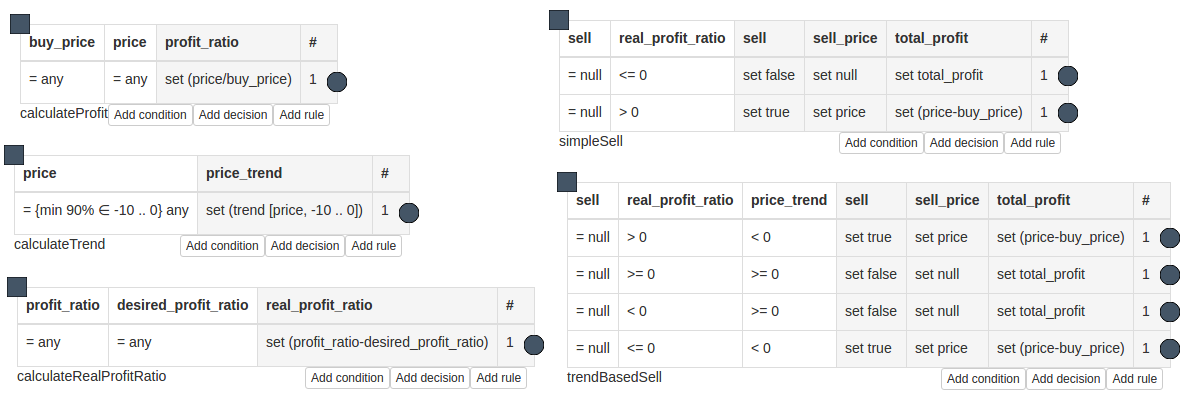Select the 'set (trend [price, -10 .. 0])' cell
Image resolution: width=1191 pixels, height=402 pixels.
pyautogui.click(x=284, y=210)
